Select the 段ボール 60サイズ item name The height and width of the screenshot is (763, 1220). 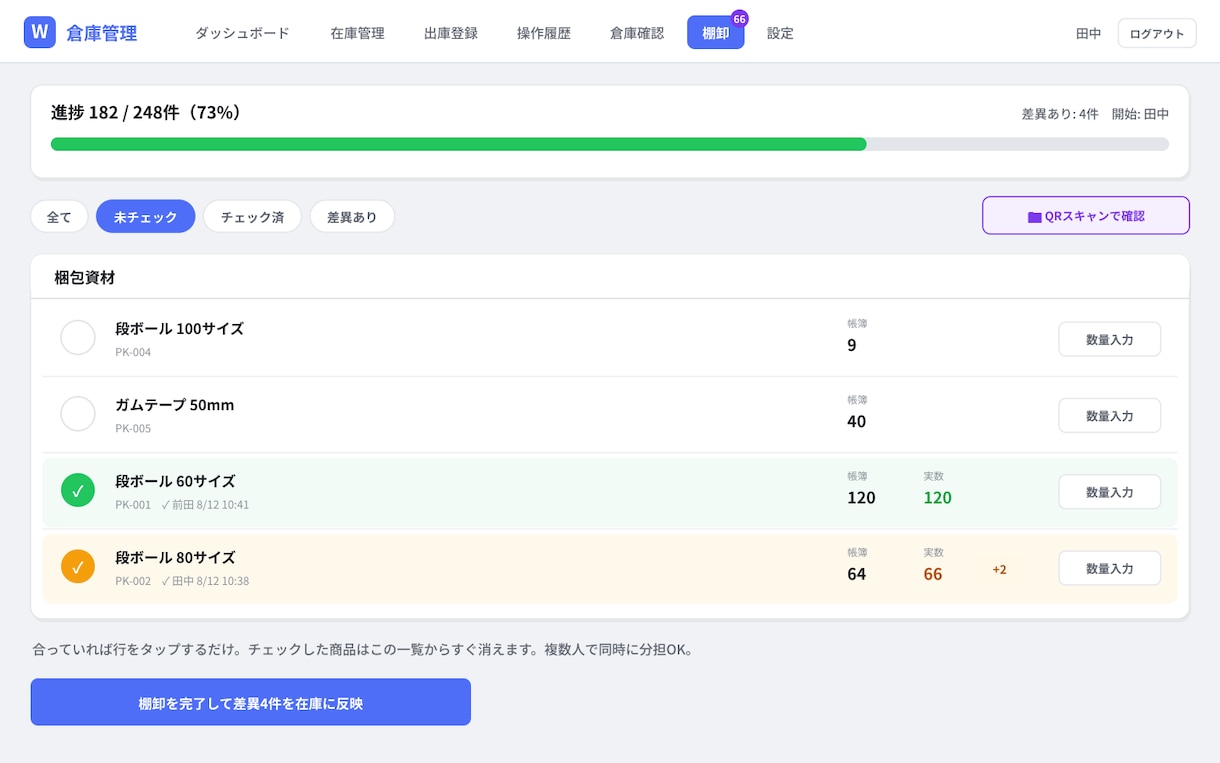click(175, 480)
